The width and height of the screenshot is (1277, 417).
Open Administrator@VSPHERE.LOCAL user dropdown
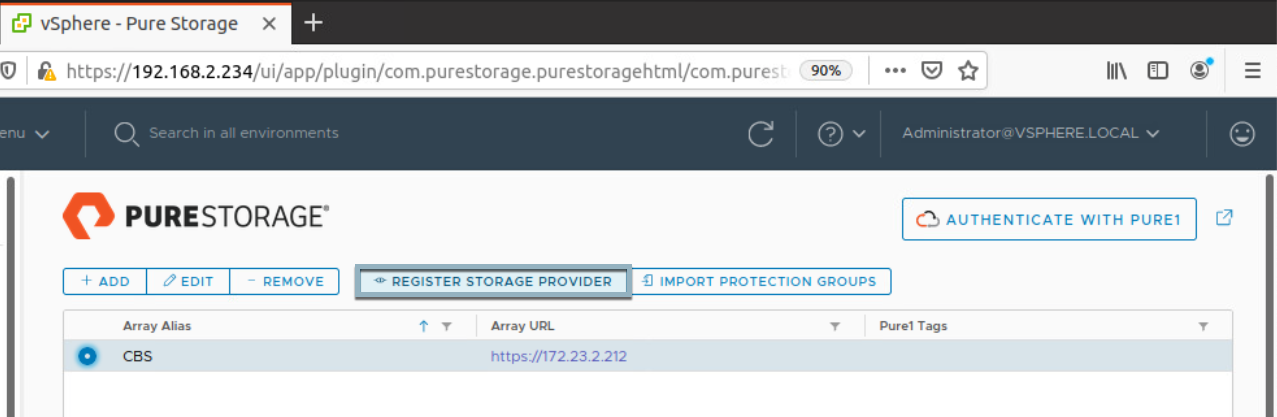click(x=1030, y=133)
